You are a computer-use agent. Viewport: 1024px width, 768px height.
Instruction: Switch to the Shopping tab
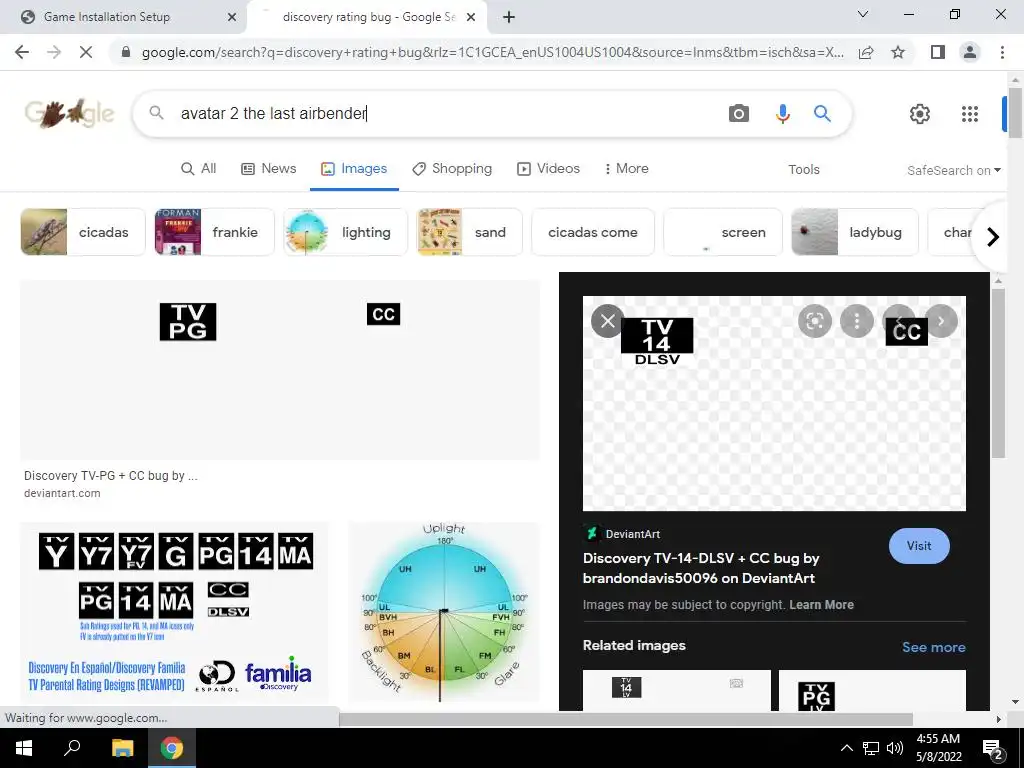[452, 168]
